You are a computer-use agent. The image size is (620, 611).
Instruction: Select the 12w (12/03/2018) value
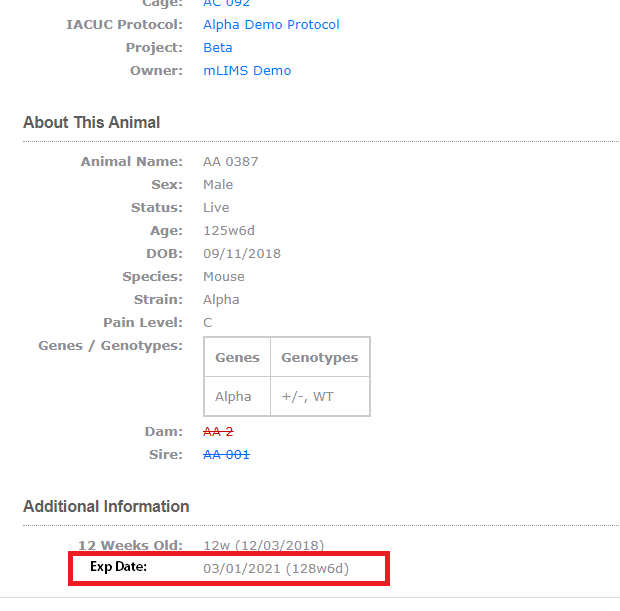(264, 546)
